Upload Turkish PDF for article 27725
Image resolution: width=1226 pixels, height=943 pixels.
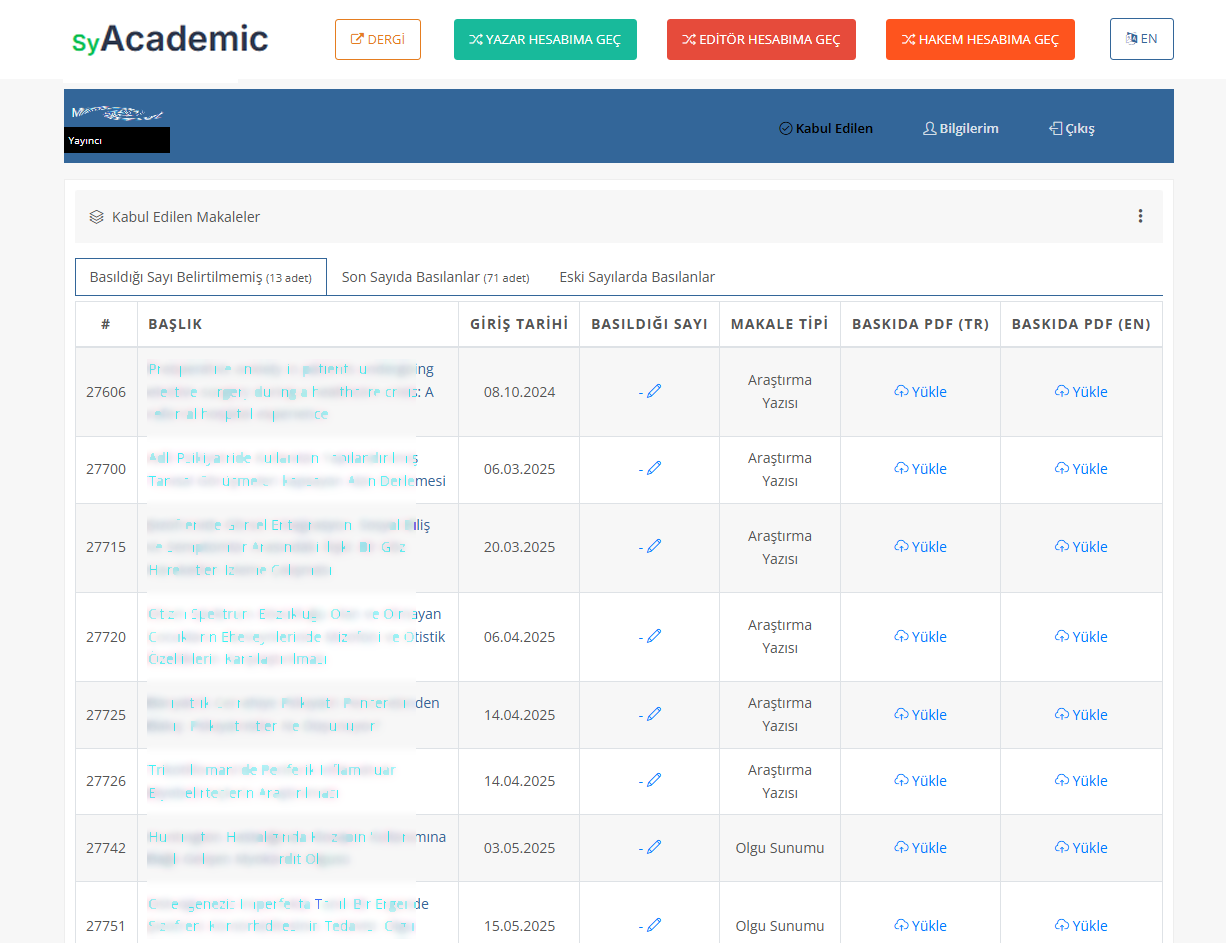point(920,715)
